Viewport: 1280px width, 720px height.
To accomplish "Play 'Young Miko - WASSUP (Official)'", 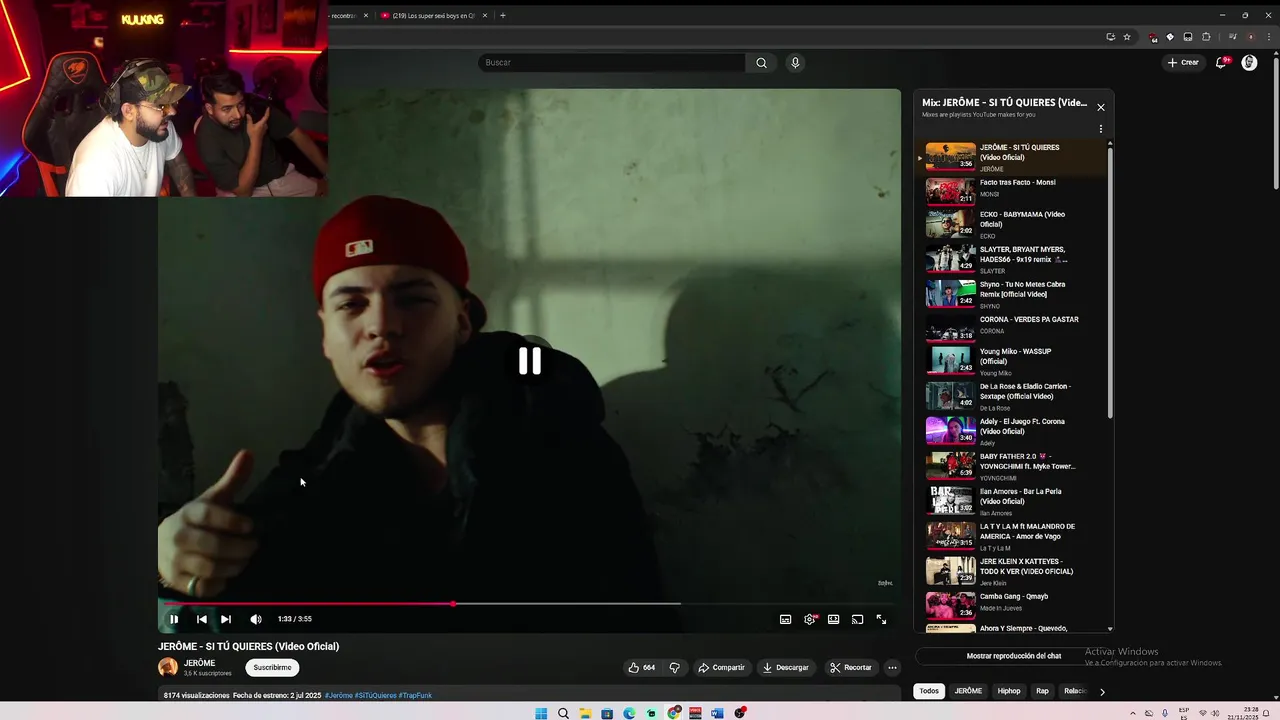I will [1012, 361].
